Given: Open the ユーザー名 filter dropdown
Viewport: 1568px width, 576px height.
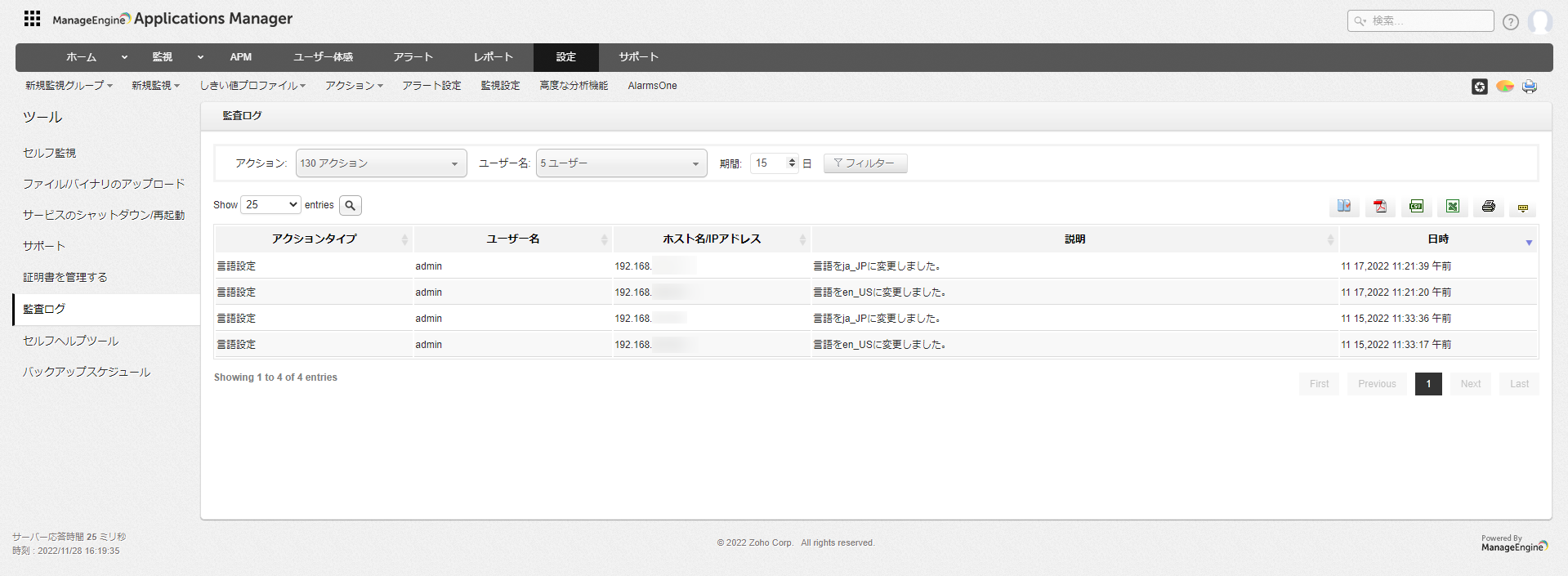Looking at the screenshot, I should click(x=621, y=163).
